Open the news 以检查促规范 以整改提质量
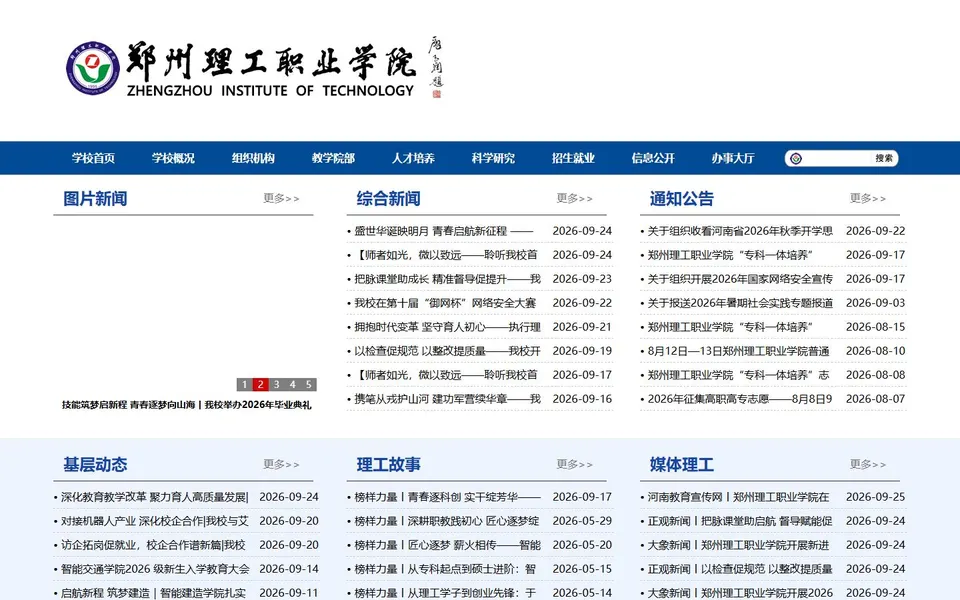The width and height of the screenshot is (960, 600). pos(448,351)
